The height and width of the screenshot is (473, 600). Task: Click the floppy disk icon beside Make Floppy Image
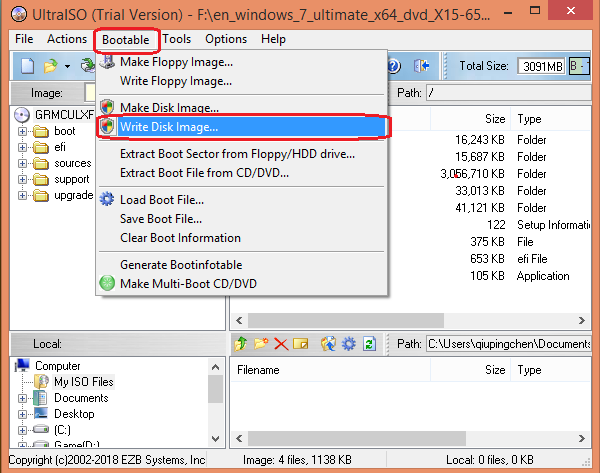(x=108, y=62)
